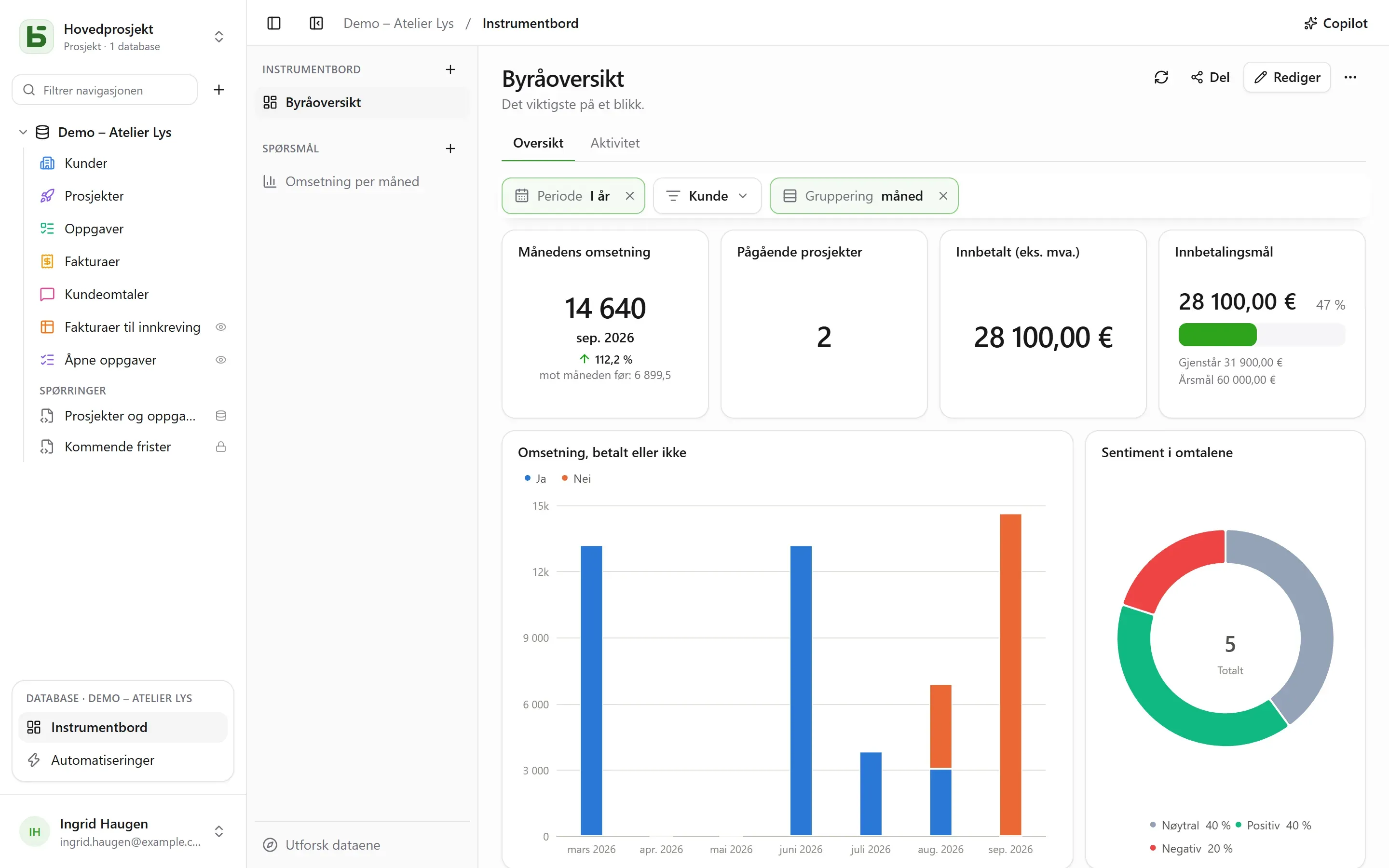Add a new Instrumentbord entry
The image size is (1389, 868).
coord(450,69)
